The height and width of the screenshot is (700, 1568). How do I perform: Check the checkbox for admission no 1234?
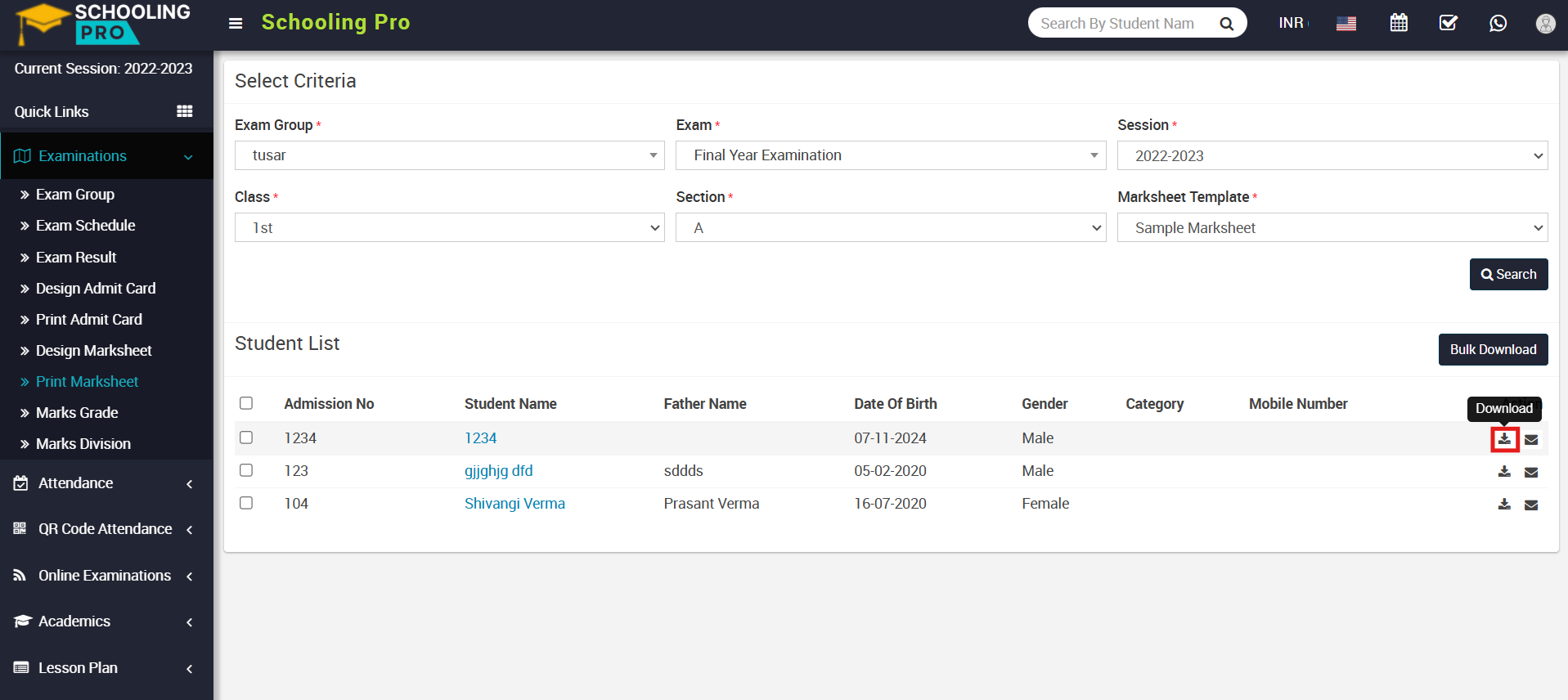tap(246, 437)
